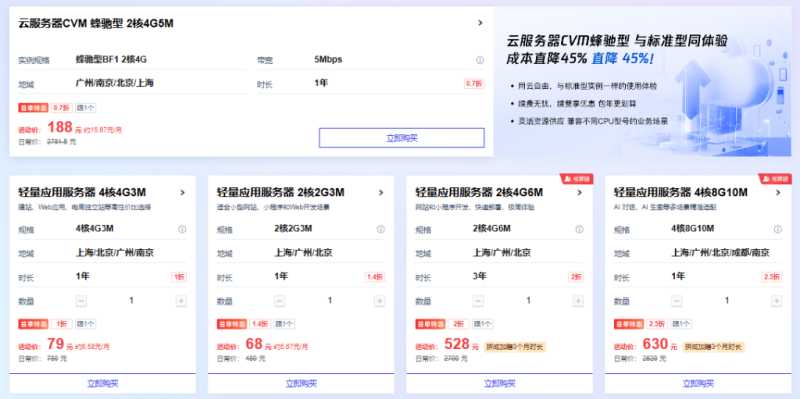Decrease quantity in the 4核8G10M card
This screenshot has height=399, width=800.
(x=677, y=301)
